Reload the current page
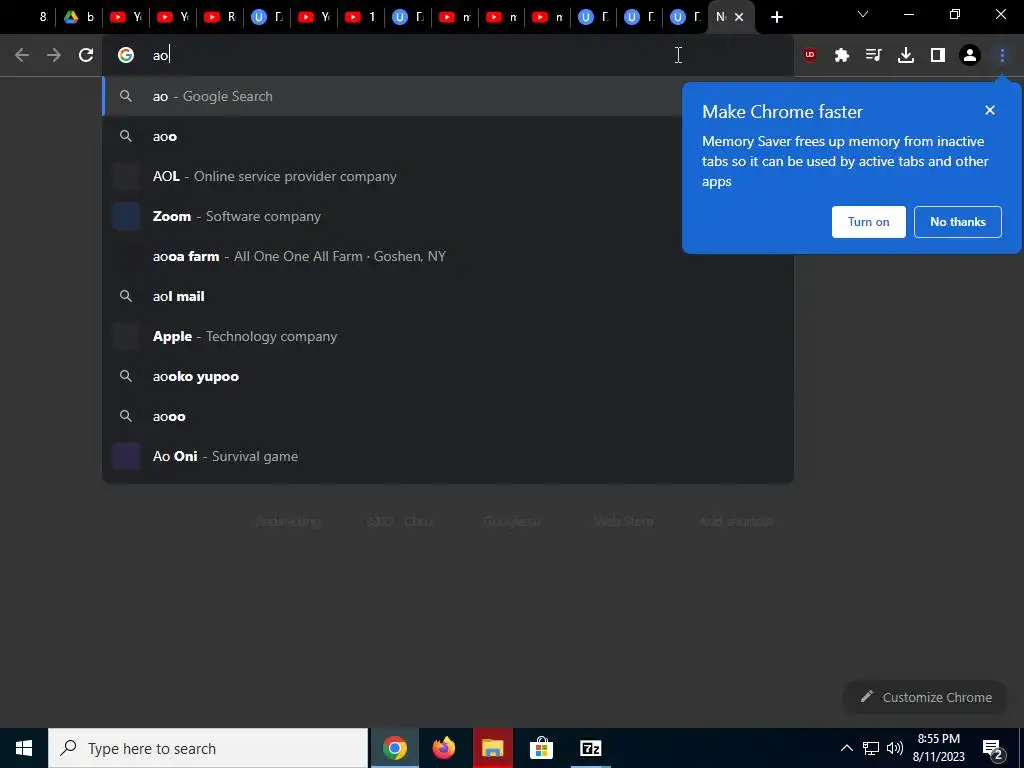Screen dimensions: 1024x768 point(86,56)
